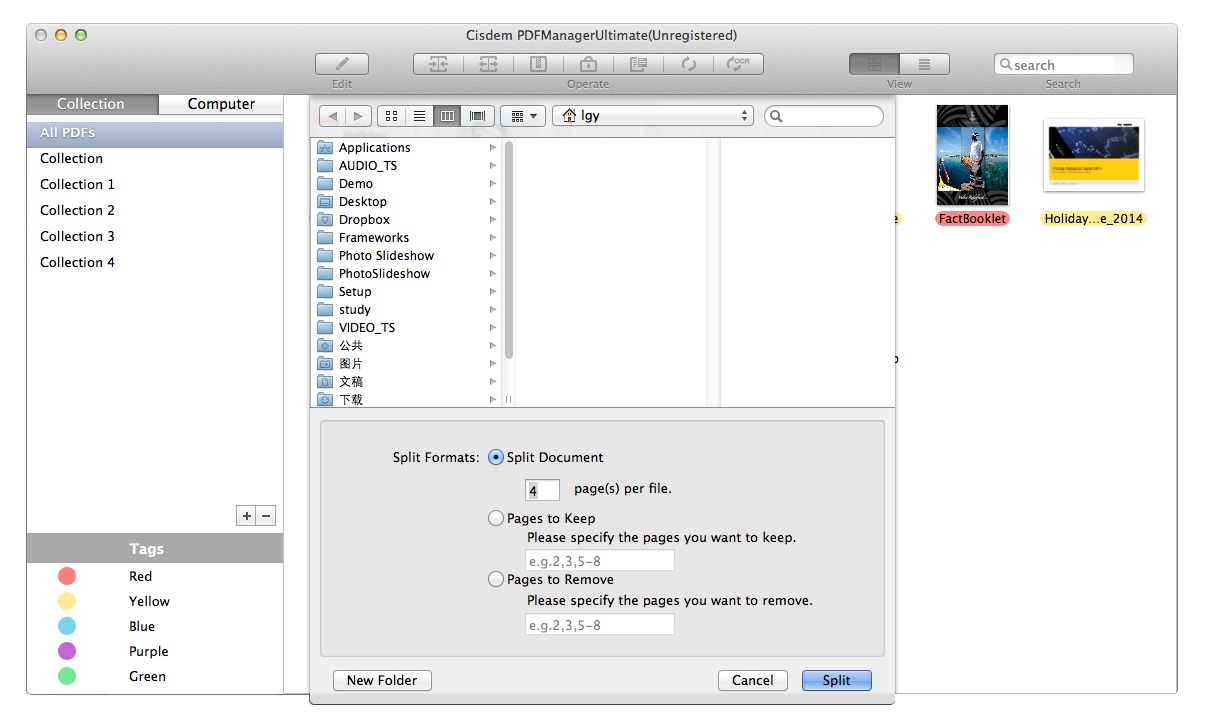
Task: Select the Holiday...e_2014 PDF thumbnail
Action: click(1093, 156)
